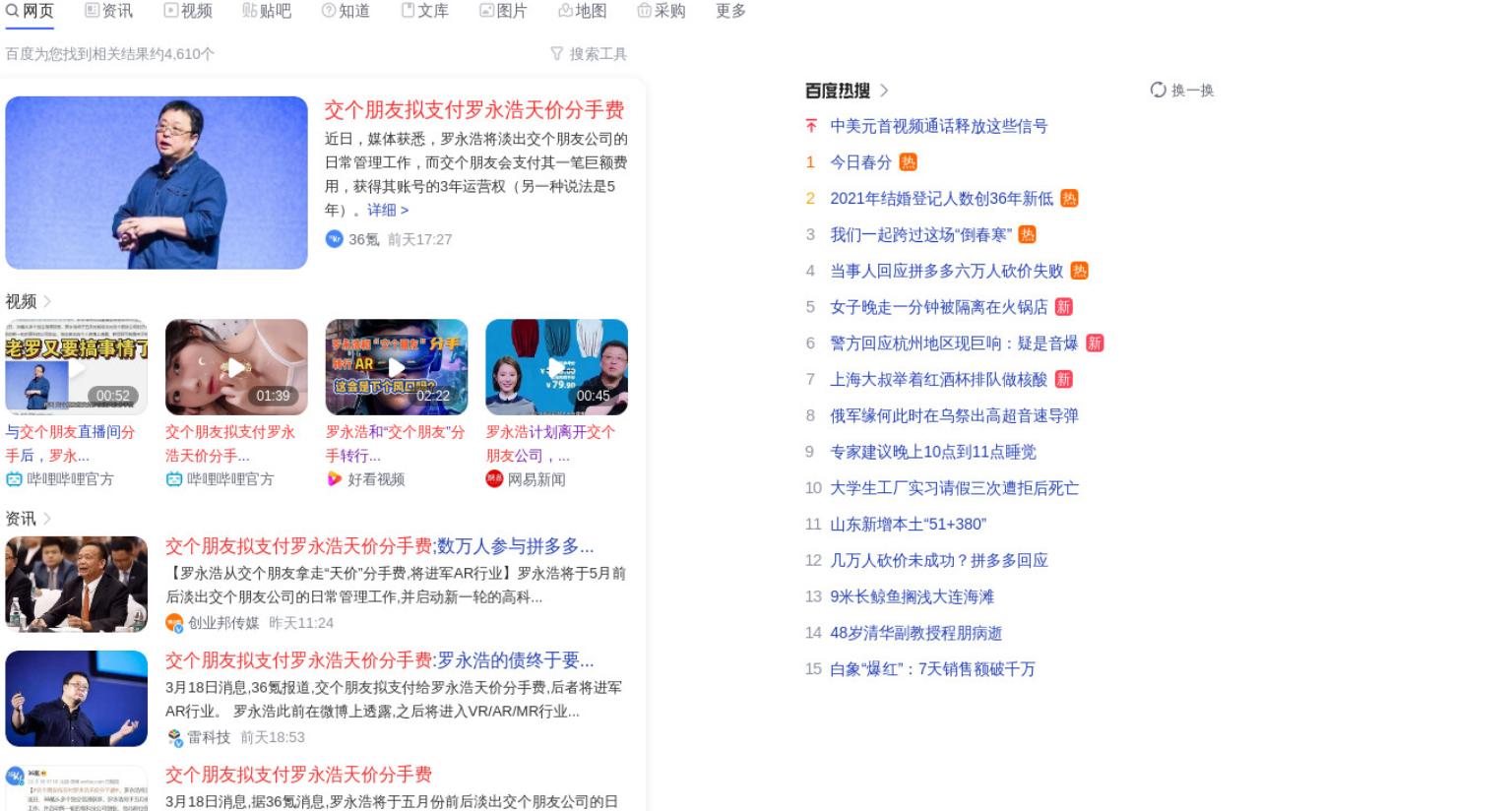This screenshot has width=1512, height=811.
Task: Open the press conference news thumbnail
Action: 76,584
